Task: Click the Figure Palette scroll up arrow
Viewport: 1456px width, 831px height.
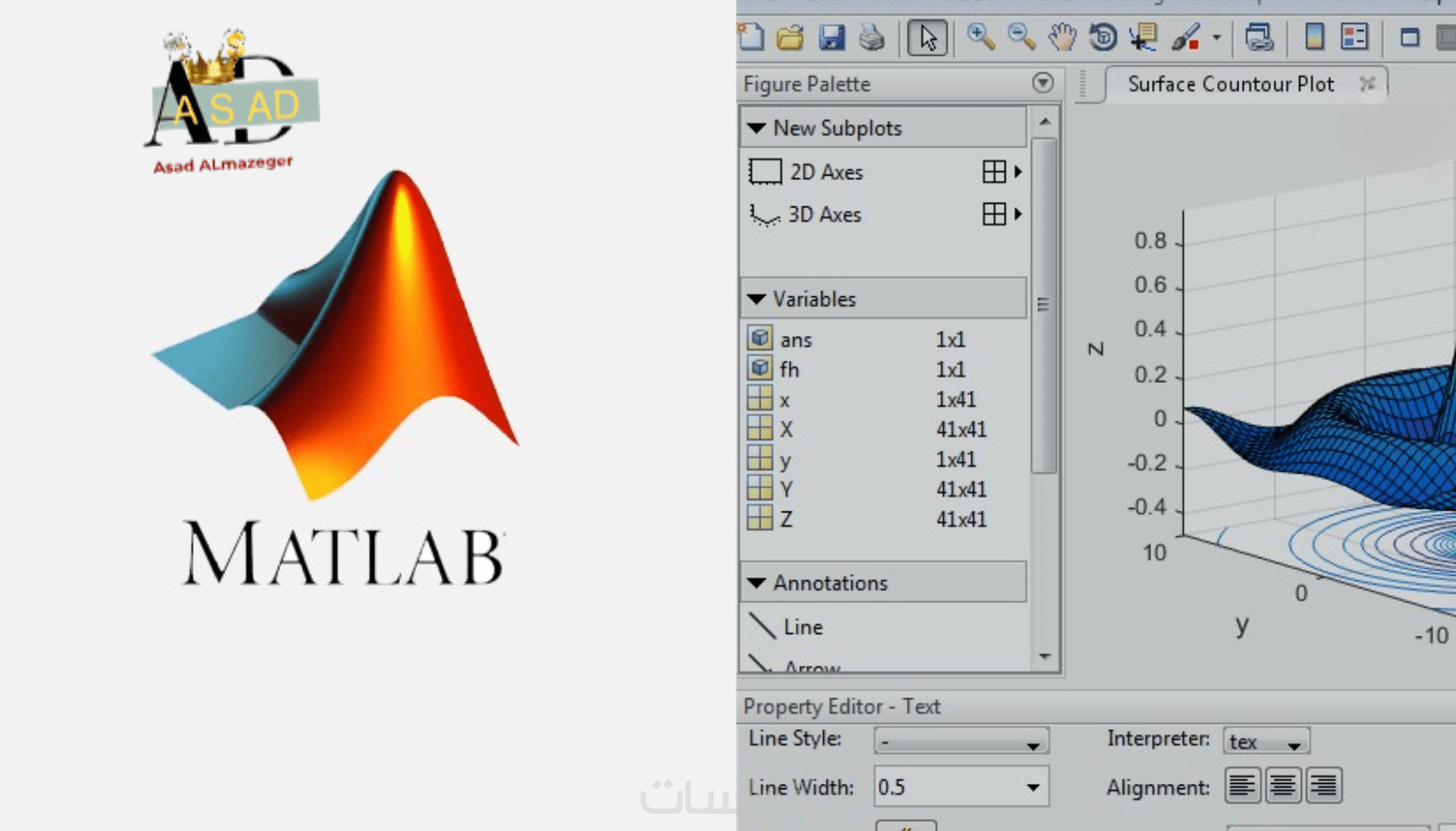Action: tap(1045, 122)
